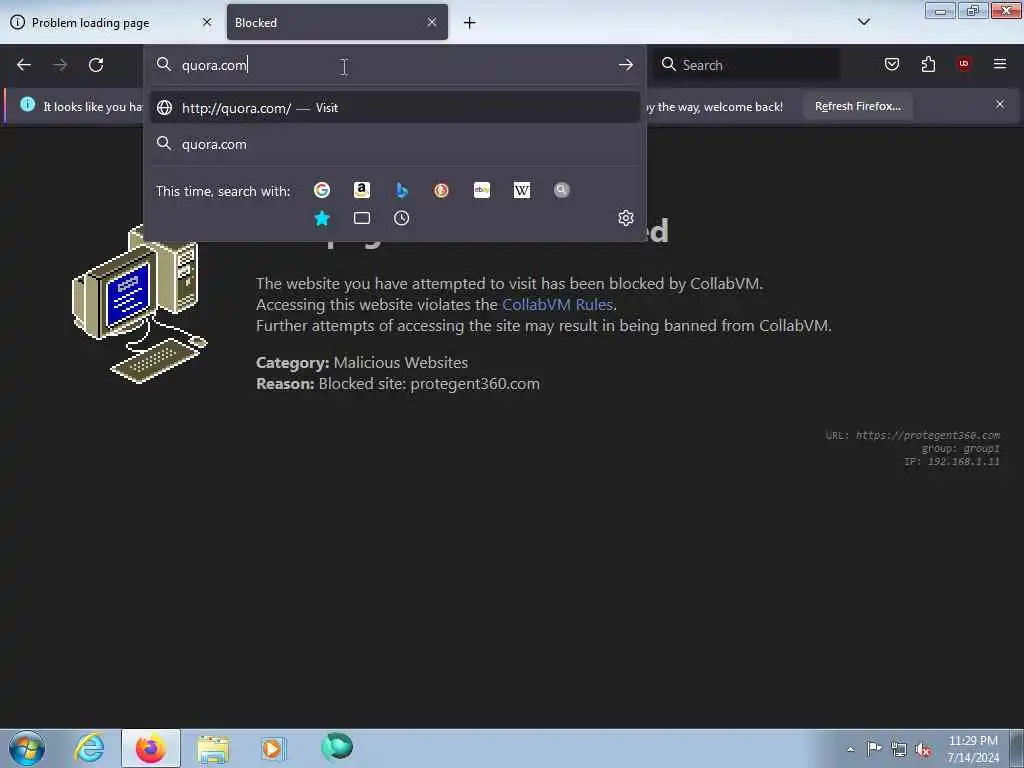Close the Problem loading page tab
This screenshot has width=1024, height=768.
coord(207,22)
